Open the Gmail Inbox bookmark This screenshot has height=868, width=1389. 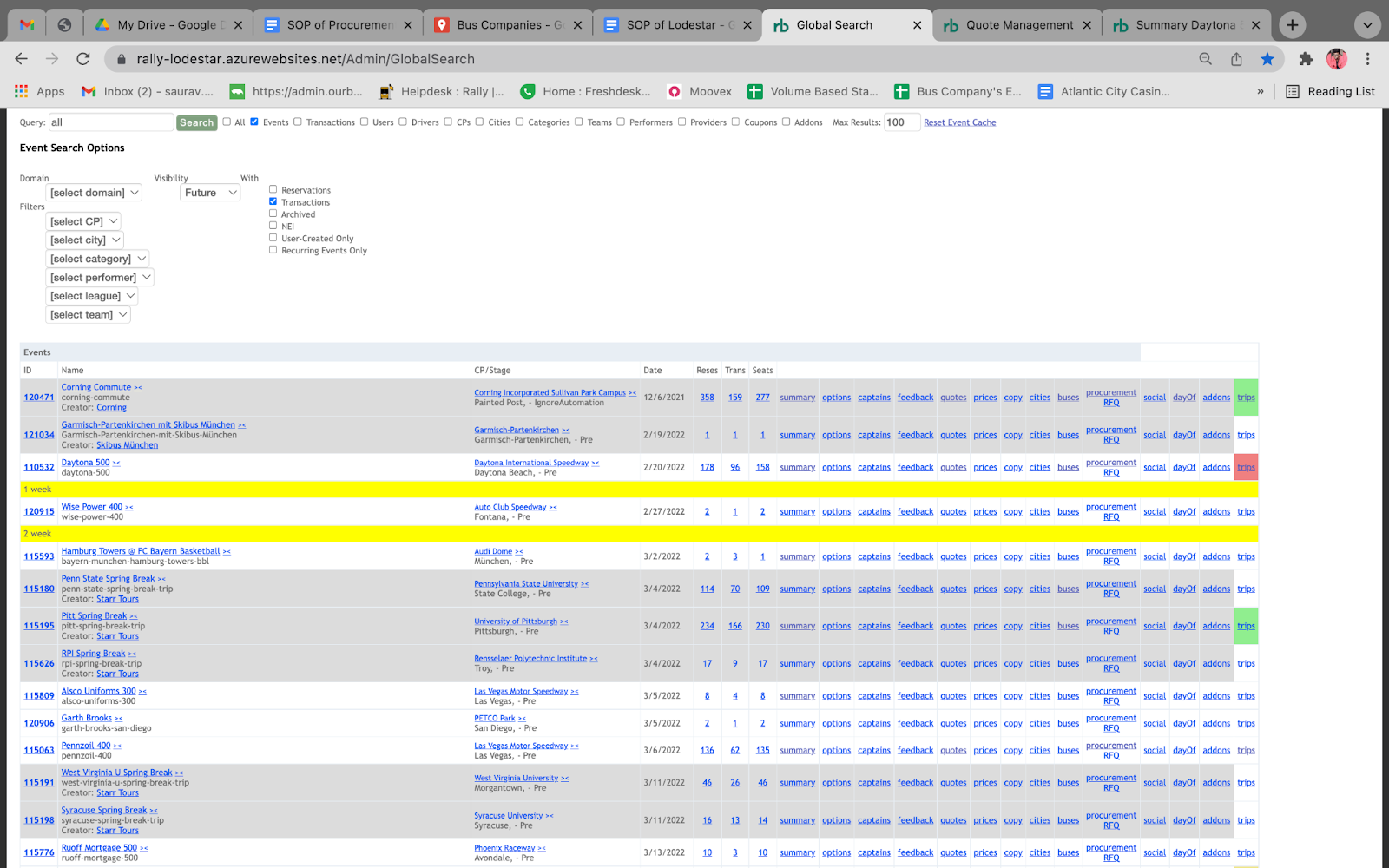(x=147, y=91)
